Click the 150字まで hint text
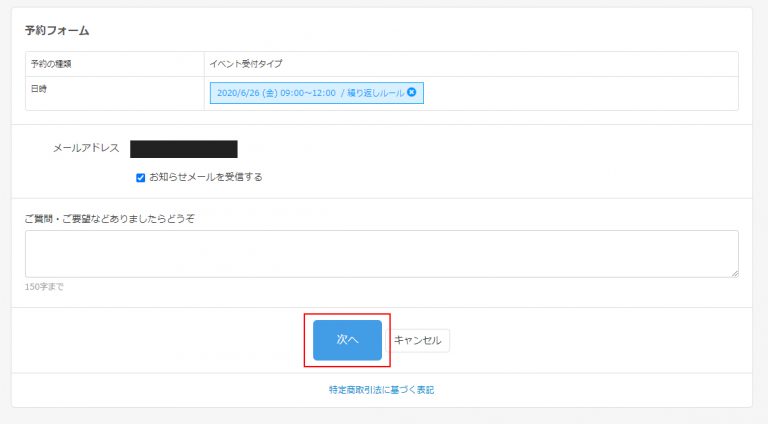Viewport: 768px width, 424px height. pyautogui.click(x=45, y=287)
